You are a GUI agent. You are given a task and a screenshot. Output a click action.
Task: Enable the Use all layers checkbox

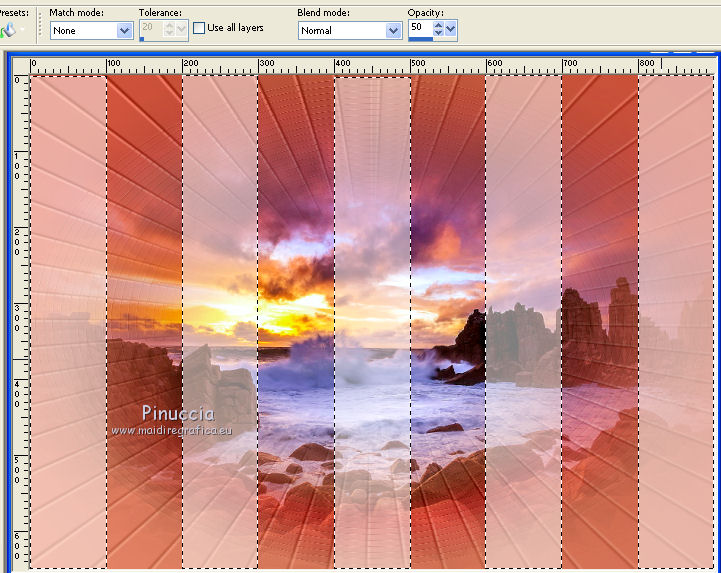(199, 28)
